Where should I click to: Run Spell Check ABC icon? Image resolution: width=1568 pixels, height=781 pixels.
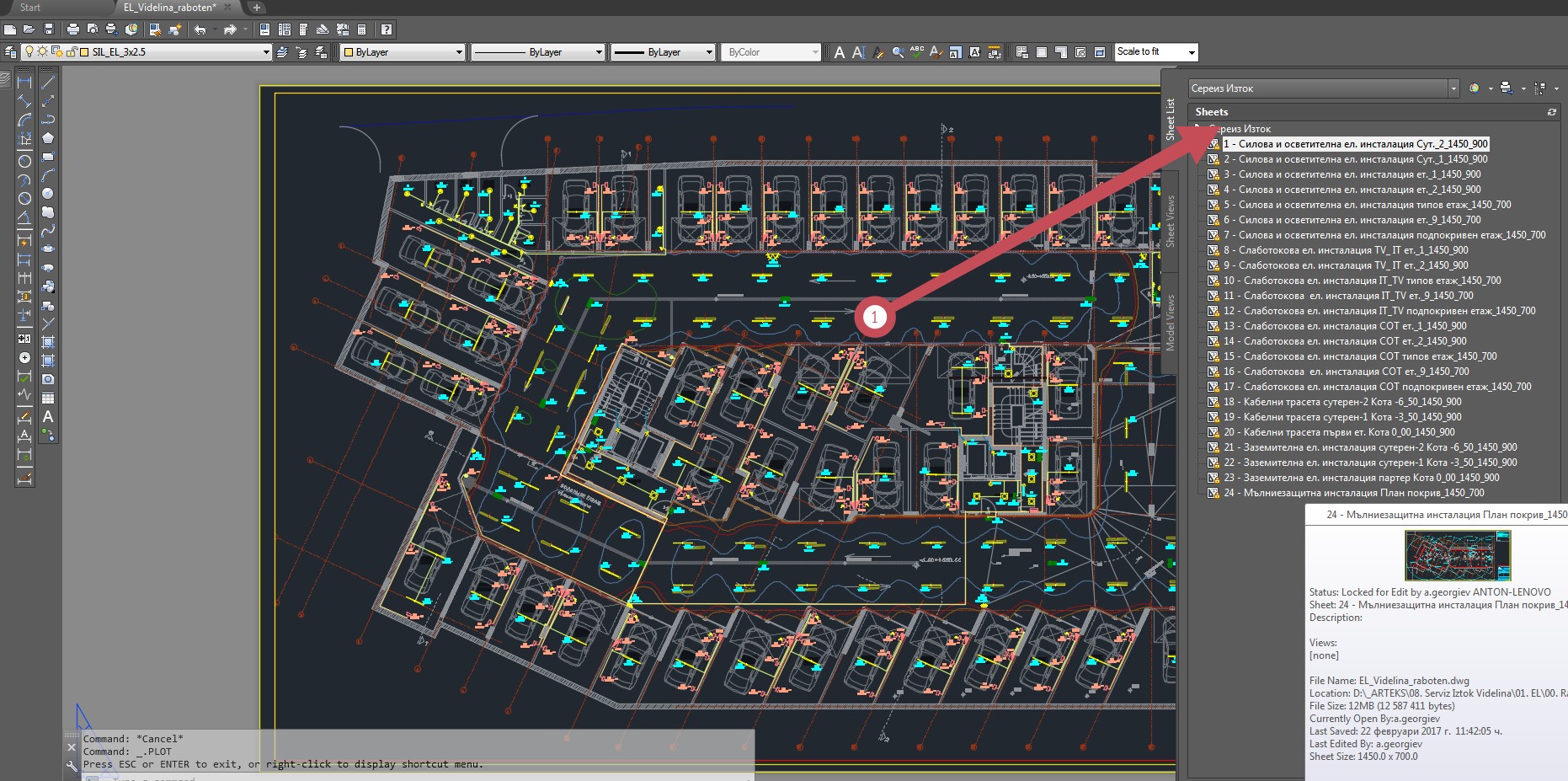click(917, 52)
